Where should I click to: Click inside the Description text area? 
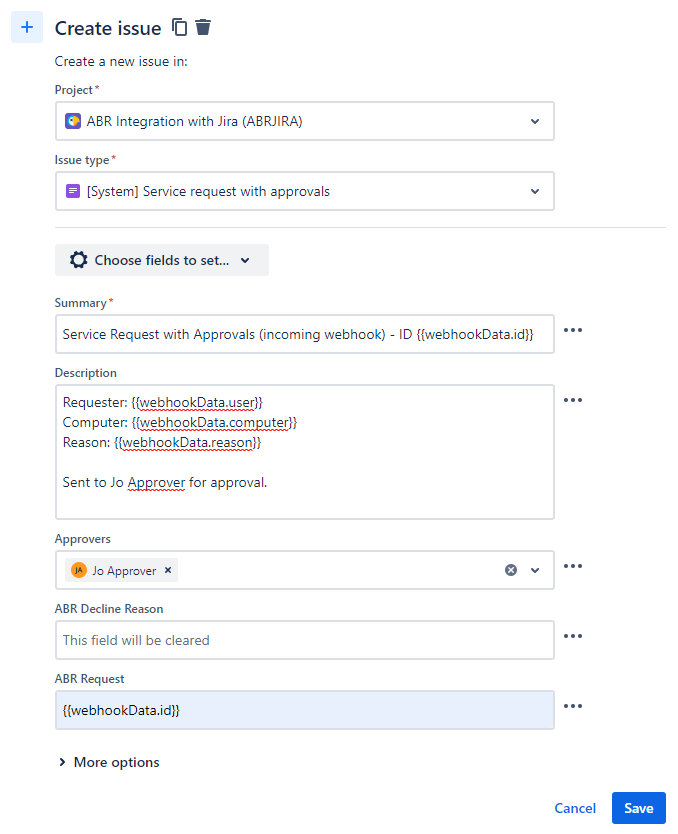(305, 452)
